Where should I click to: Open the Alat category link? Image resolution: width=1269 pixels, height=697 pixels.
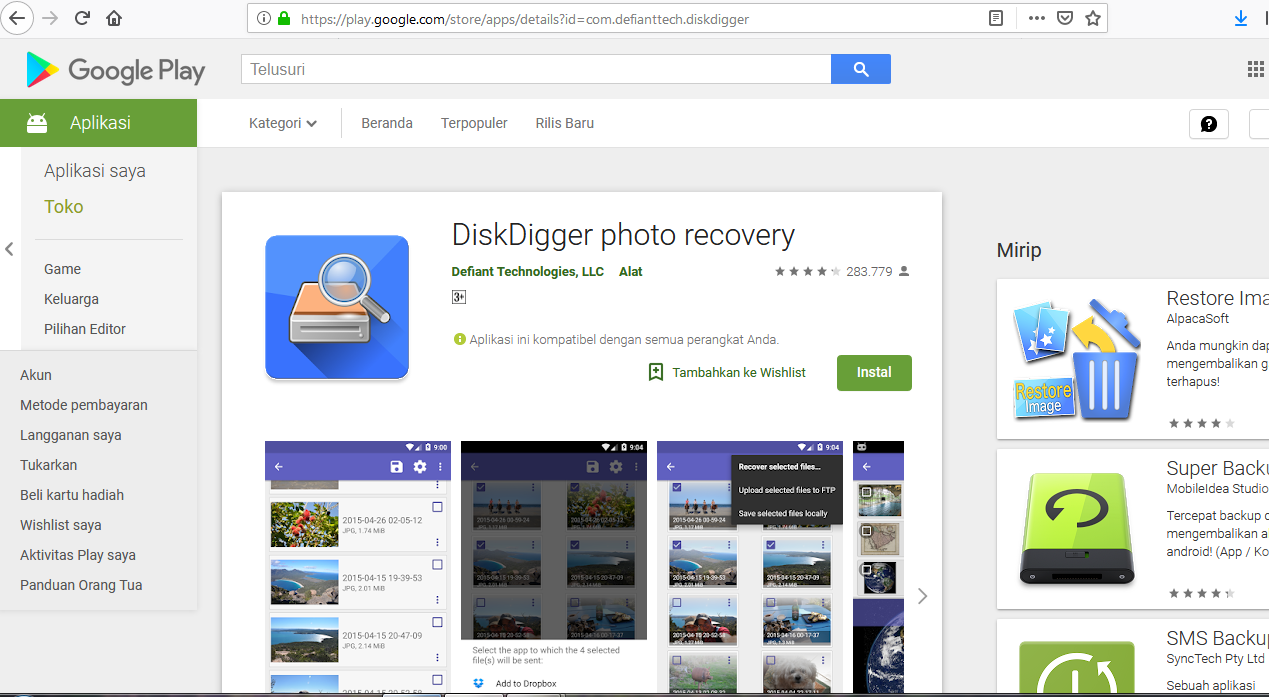point(631,271)
